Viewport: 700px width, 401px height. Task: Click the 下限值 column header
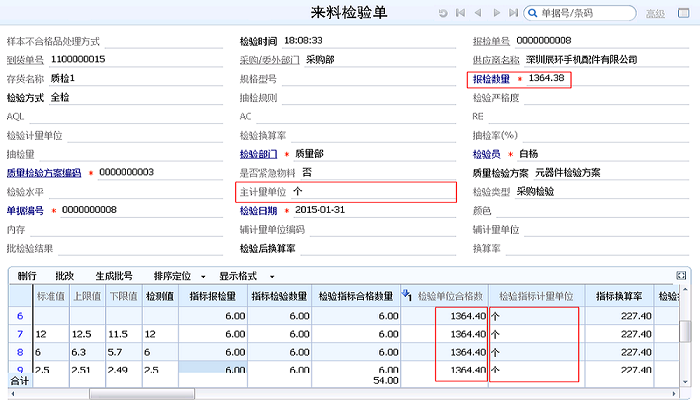[x=124, y=296]
